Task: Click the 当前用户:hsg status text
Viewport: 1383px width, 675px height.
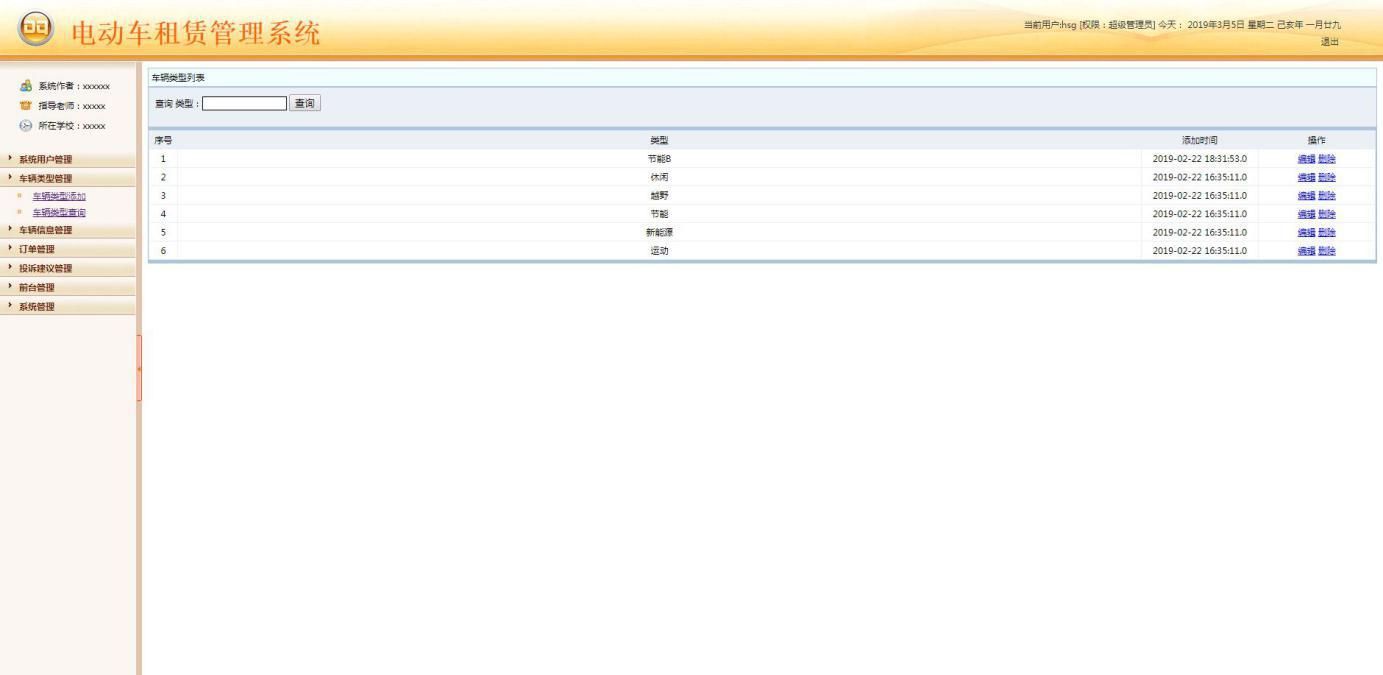Action: pyautogui.click(x=1049, y=25)
